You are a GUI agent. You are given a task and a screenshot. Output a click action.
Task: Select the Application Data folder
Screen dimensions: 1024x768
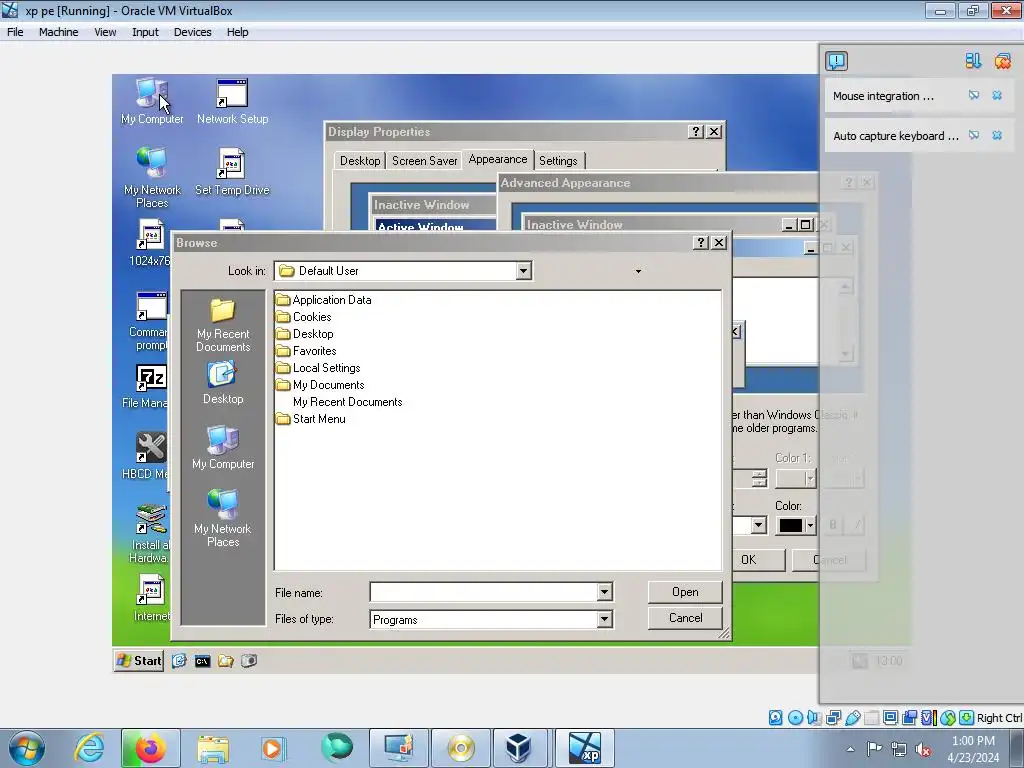(x=324, y=300)
